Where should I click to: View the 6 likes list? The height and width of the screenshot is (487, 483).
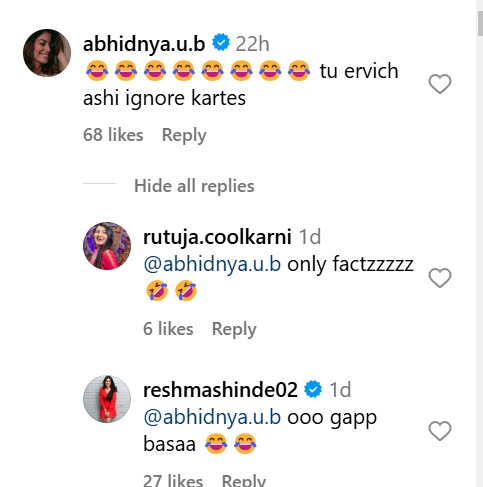168,329
